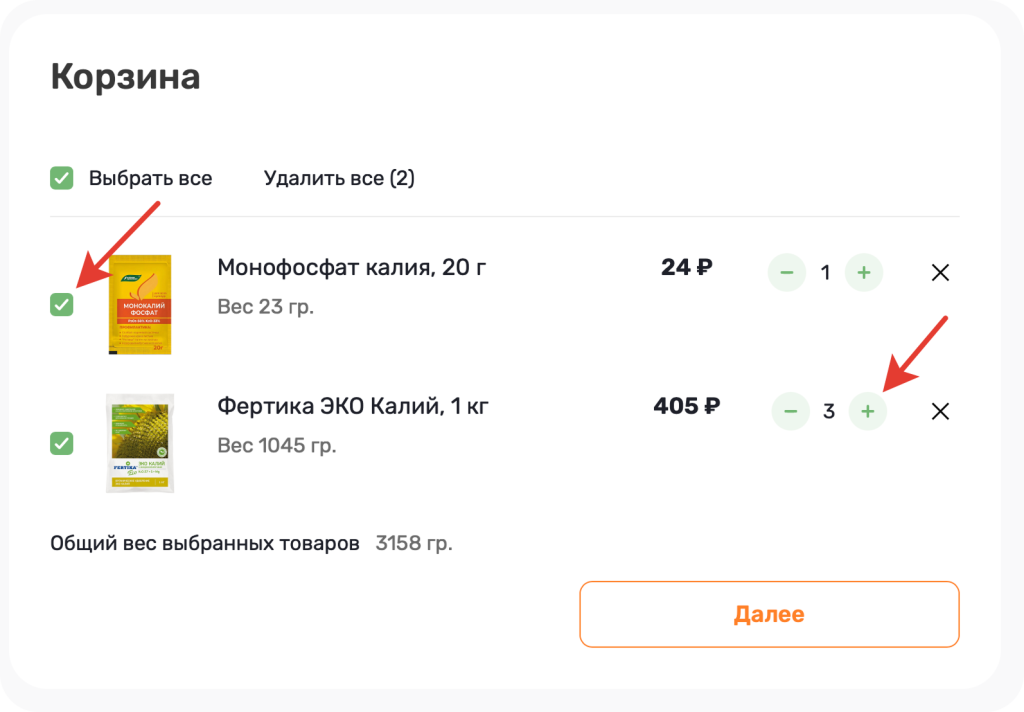1024x712 pixels.
Task: Remove Монофосфат калия with the X icon
Action: [x=940, y=272]
